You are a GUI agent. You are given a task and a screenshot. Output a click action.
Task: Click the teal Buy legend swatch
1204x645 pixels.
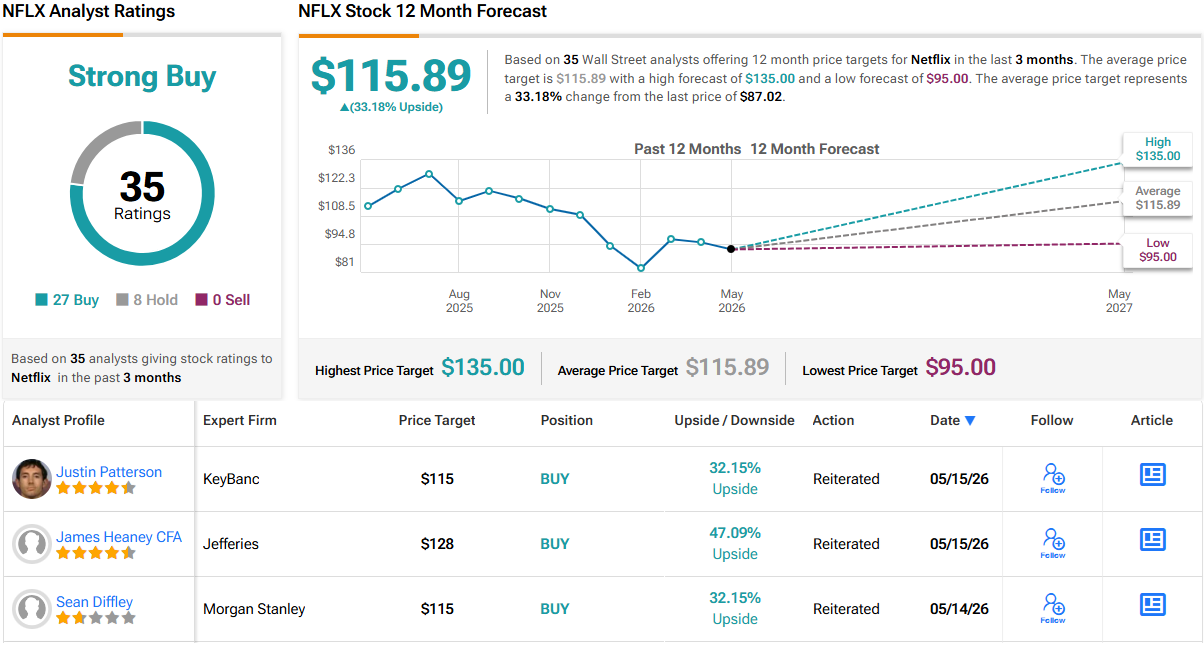pos(41,300)
